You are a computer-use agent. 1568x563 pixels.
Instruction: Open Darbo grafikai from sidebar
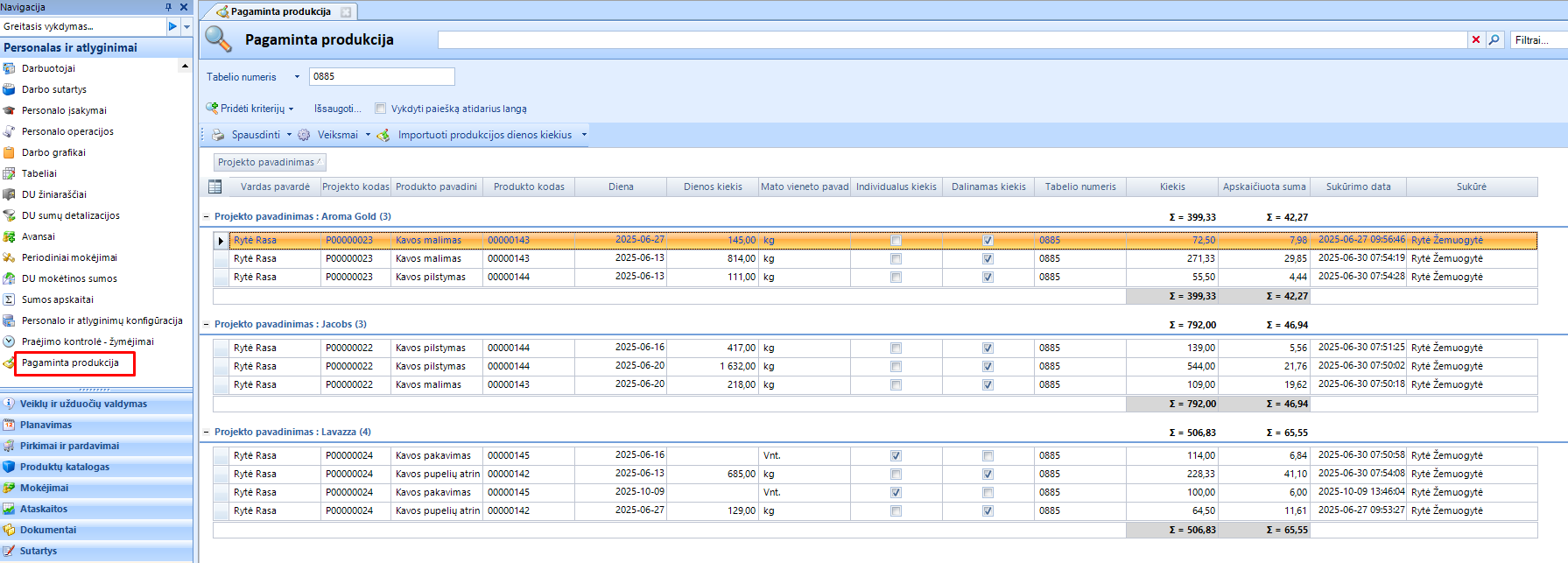click(53, 152)
